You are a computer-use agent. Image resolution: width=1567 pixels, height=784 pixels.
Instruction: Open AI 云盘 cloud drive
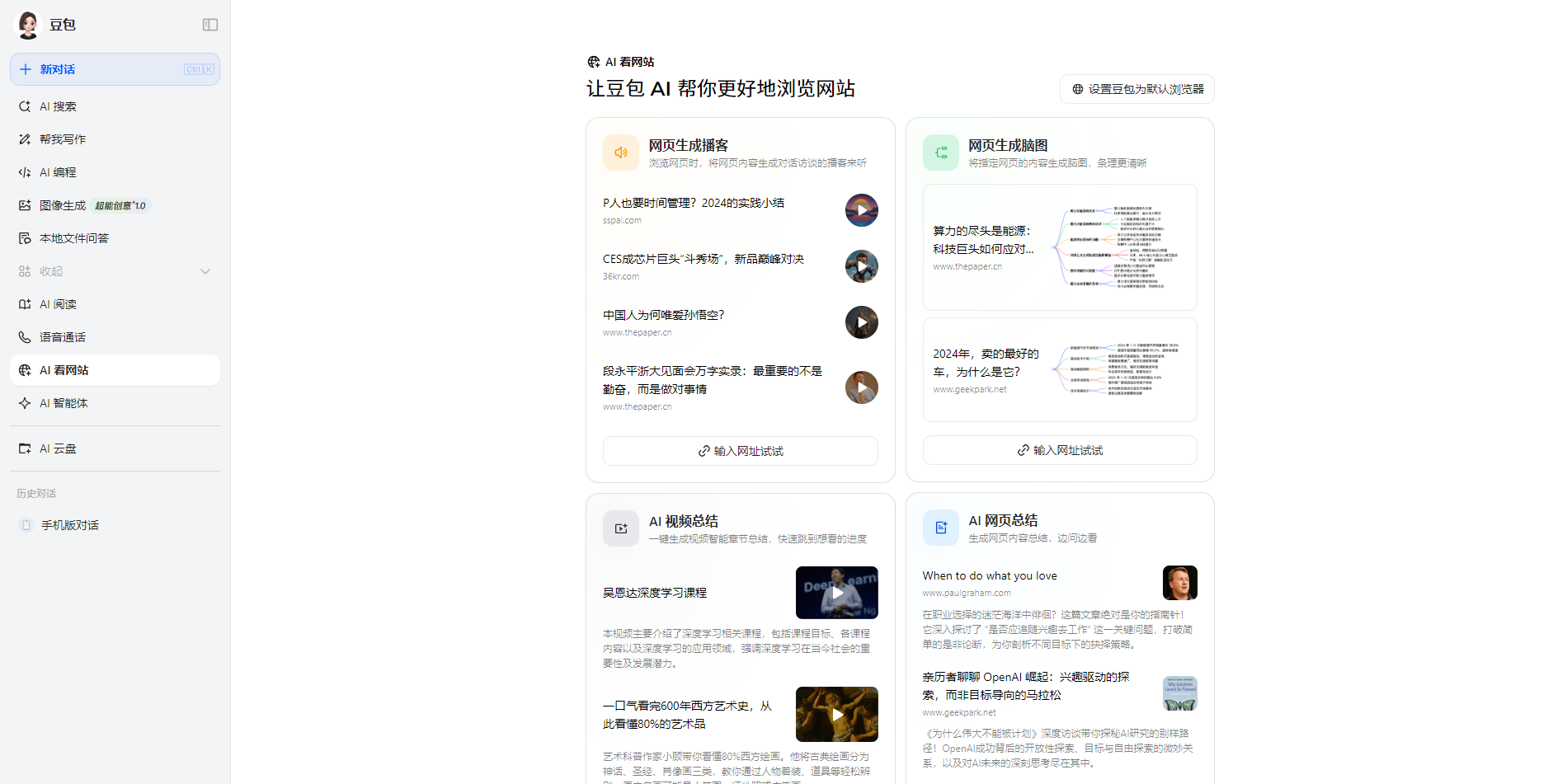[115, 448]
